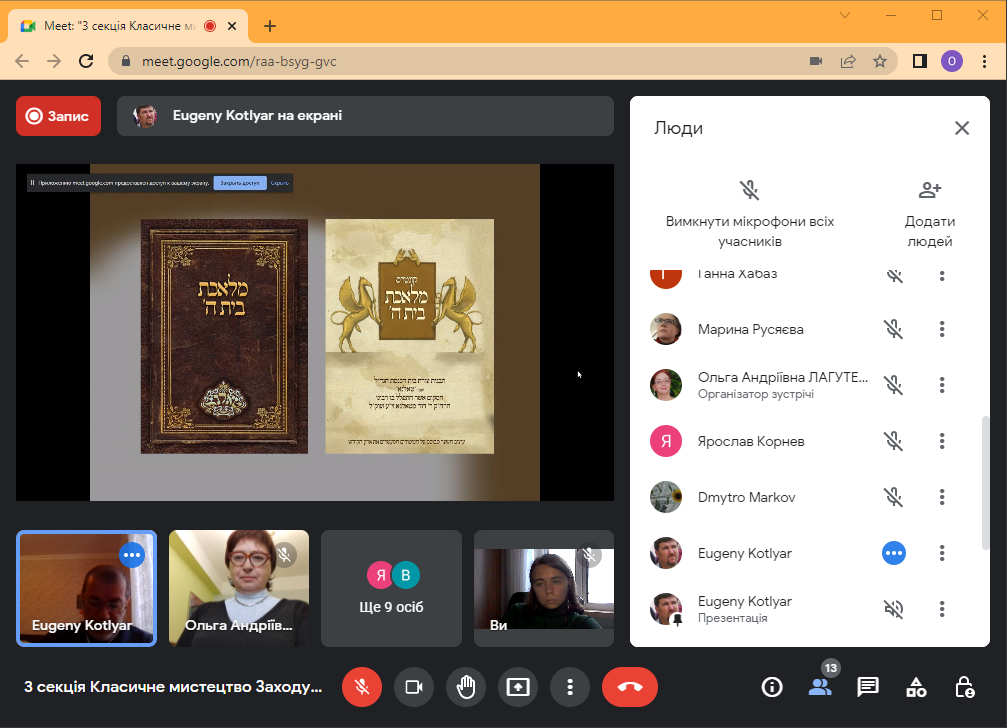Screen dimensions: 1007x728
Task: Toggle the browser side panel icon
Action: pyautogui.click(x=920, y=62)
